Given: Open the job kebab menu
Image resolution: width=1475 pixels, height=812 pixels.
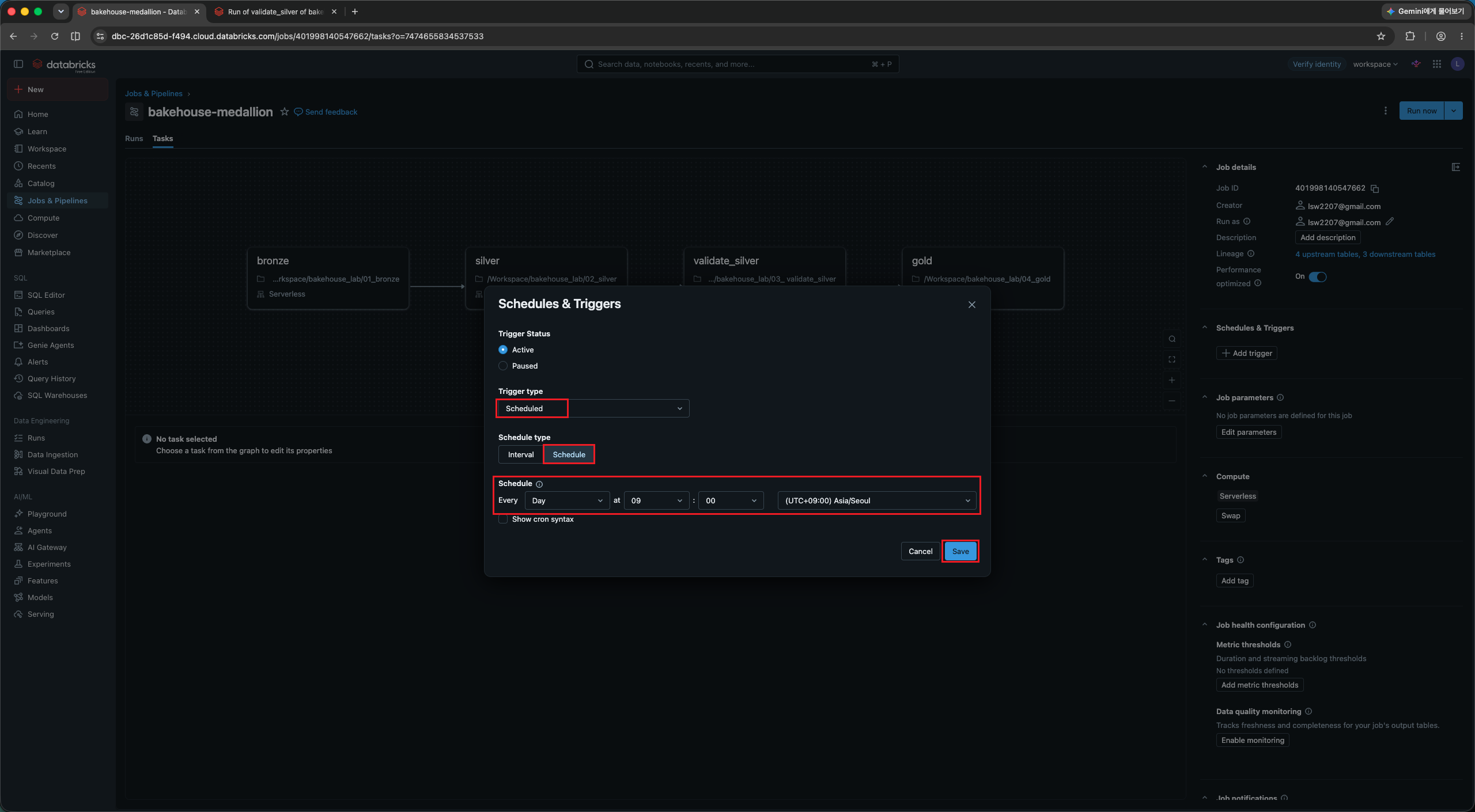Looking at the screenshot, I should pyautogui.click(x=1386, y=111).
